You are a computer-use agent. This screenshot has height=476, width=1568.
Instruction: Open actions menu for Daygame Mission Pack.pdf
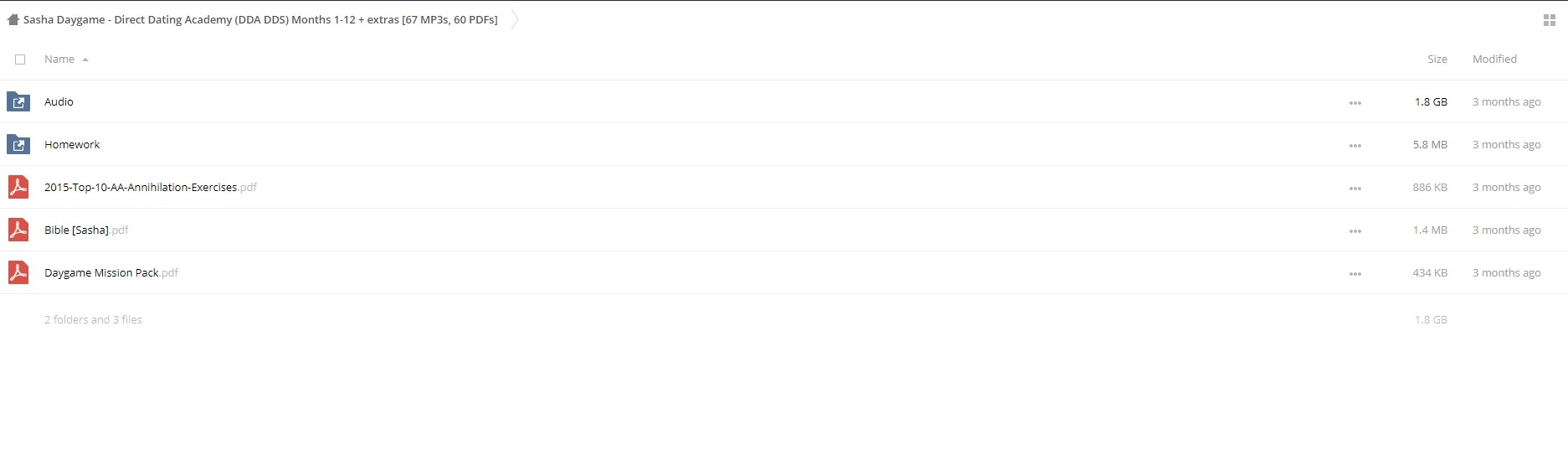pos(1355,274)
